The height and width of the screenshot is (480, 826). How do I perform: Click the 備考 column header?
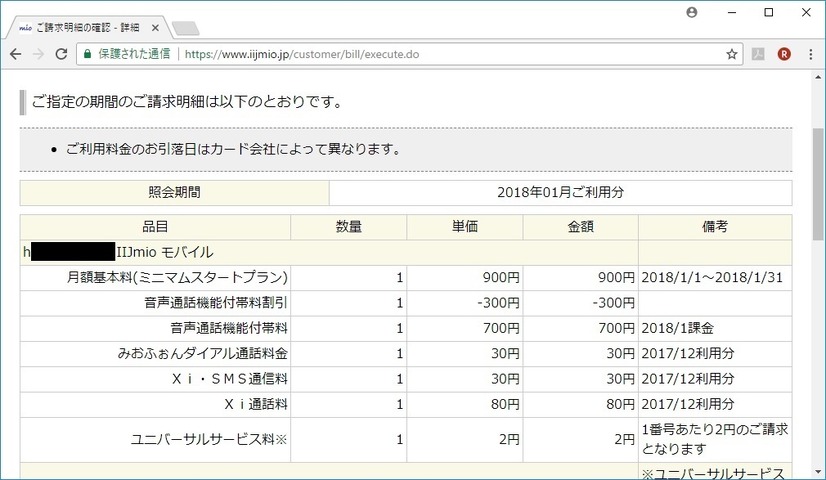715,227
